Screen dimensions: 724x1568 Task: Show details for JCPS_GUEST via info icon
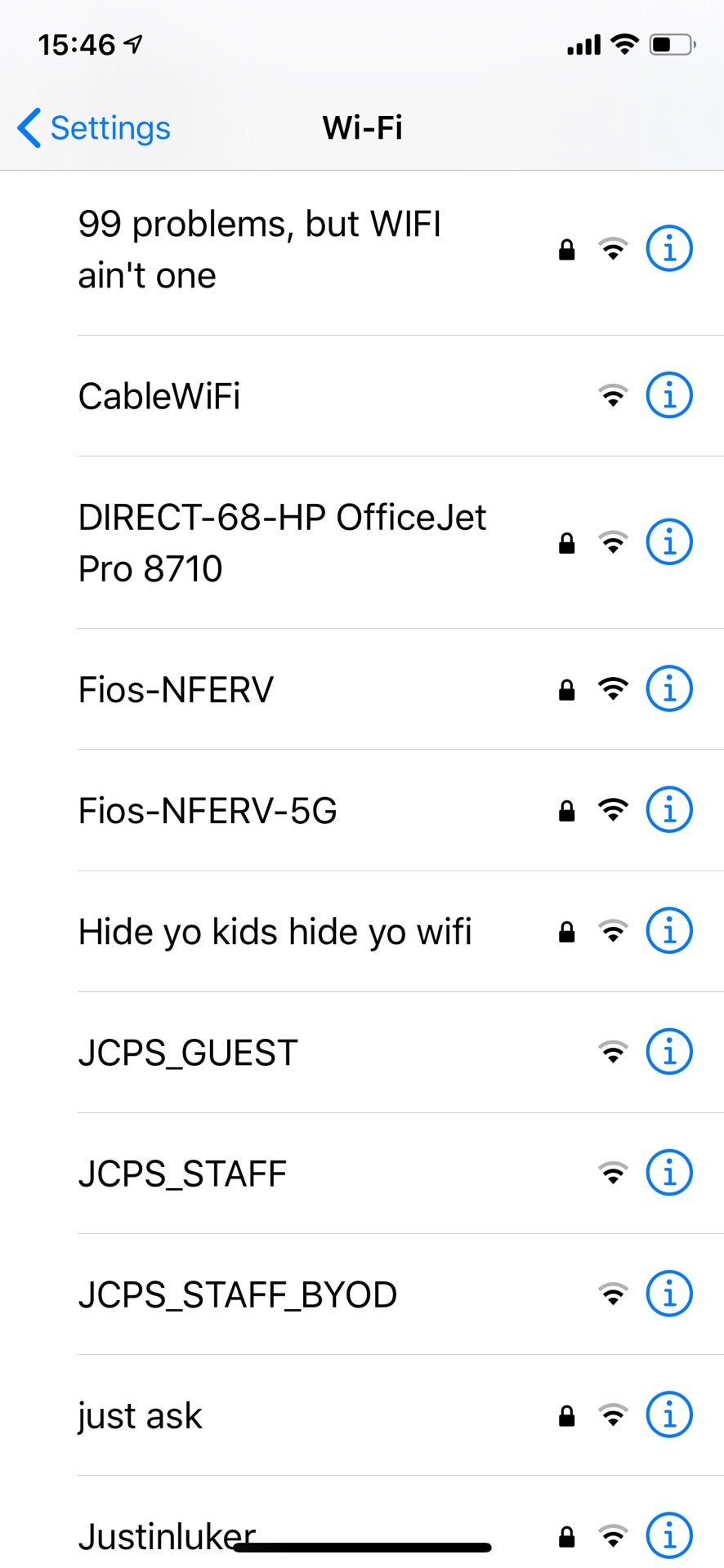click(669, 1052)
